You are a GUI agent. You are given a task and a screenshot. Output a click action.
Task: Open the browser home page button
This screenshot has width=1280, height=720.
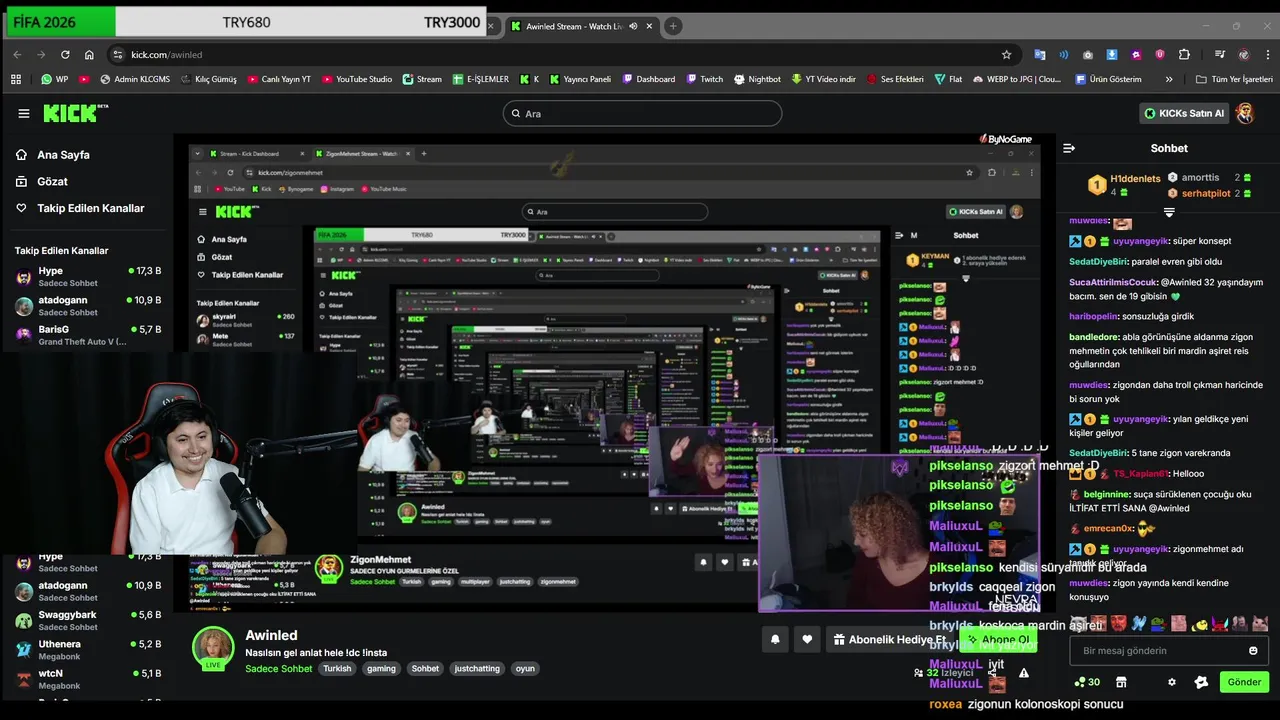pyautogui.click(x=89, y=54)
